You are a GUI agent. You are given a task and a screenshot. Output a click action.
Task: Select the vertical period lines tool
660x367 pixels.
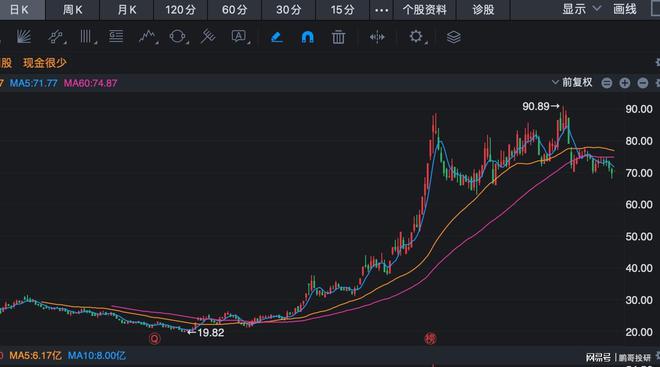click(x=86, y=37)
